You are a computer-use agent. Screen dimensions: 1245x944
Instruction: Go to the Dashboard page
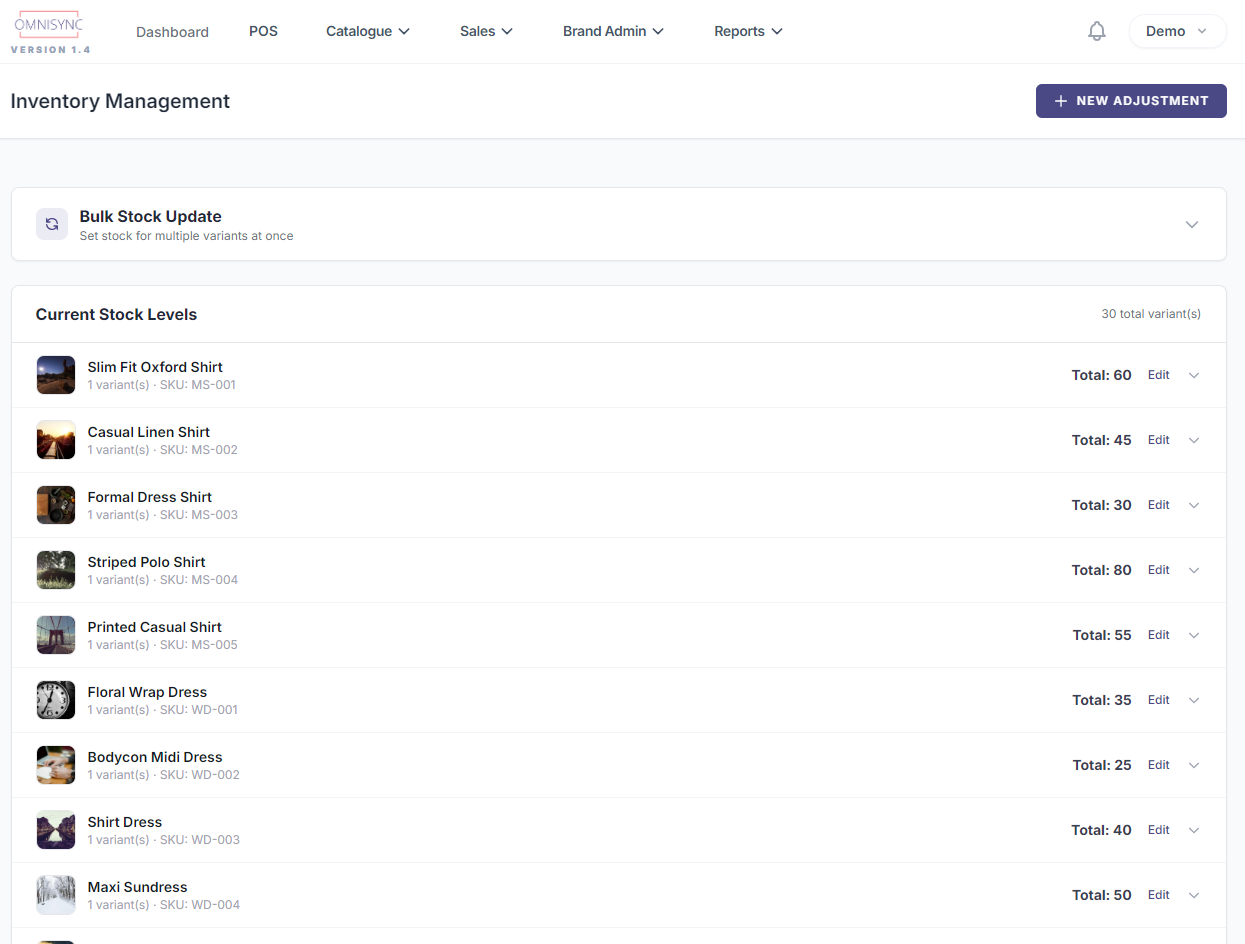click(172, 32)
